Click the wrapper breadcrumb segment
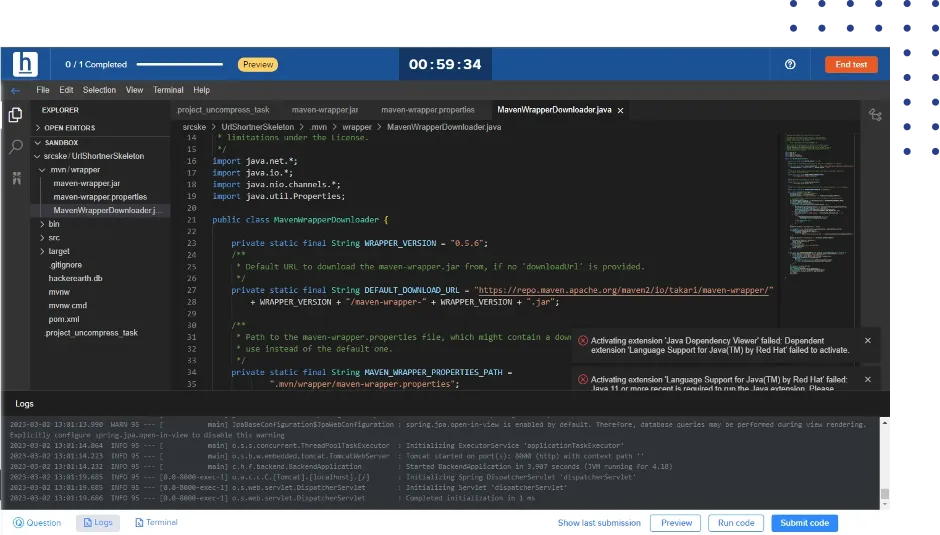 [x=357, y=127]
